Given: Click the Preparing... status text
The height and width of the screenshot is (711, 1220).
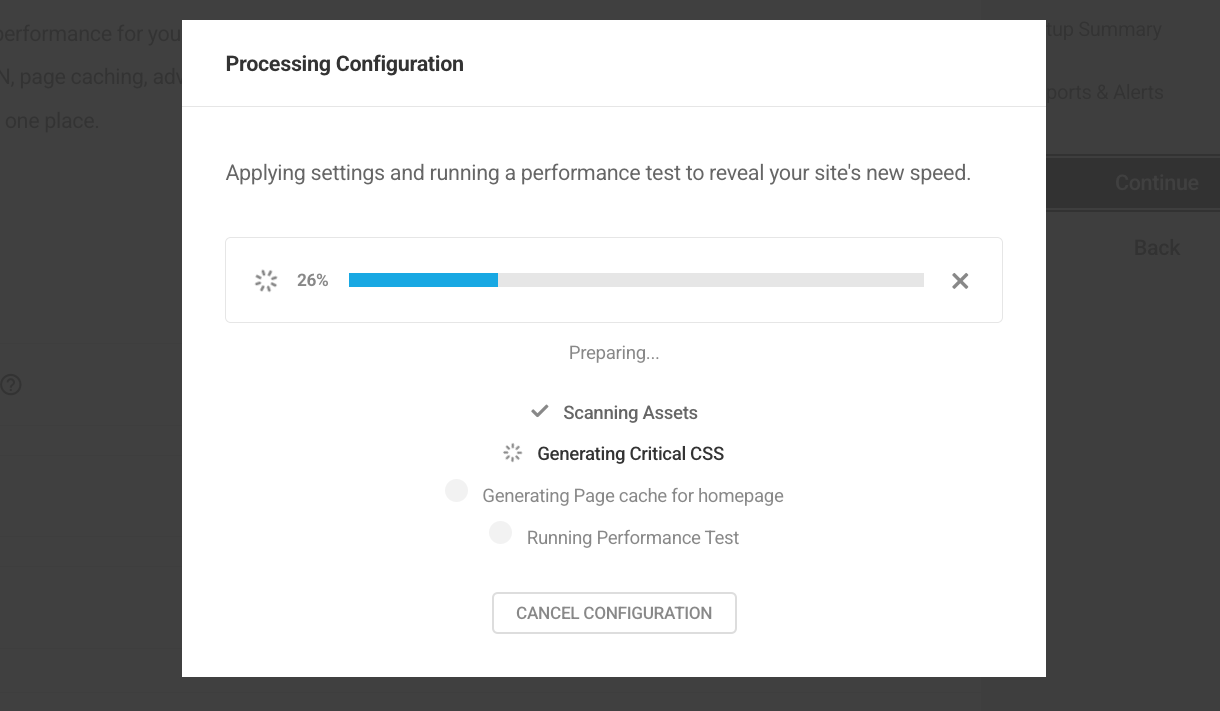Looking at the screenshot, I should (x=614, y=353).
